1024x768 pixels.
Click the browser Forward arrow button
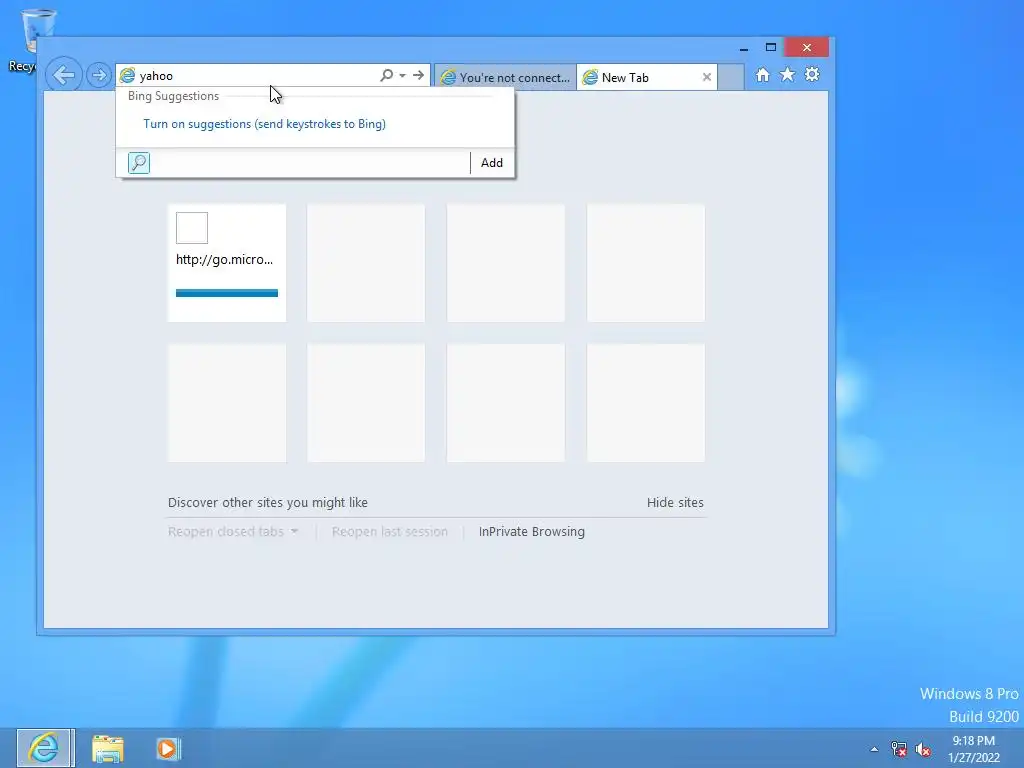pyautogui.click(x=99, y=75)
